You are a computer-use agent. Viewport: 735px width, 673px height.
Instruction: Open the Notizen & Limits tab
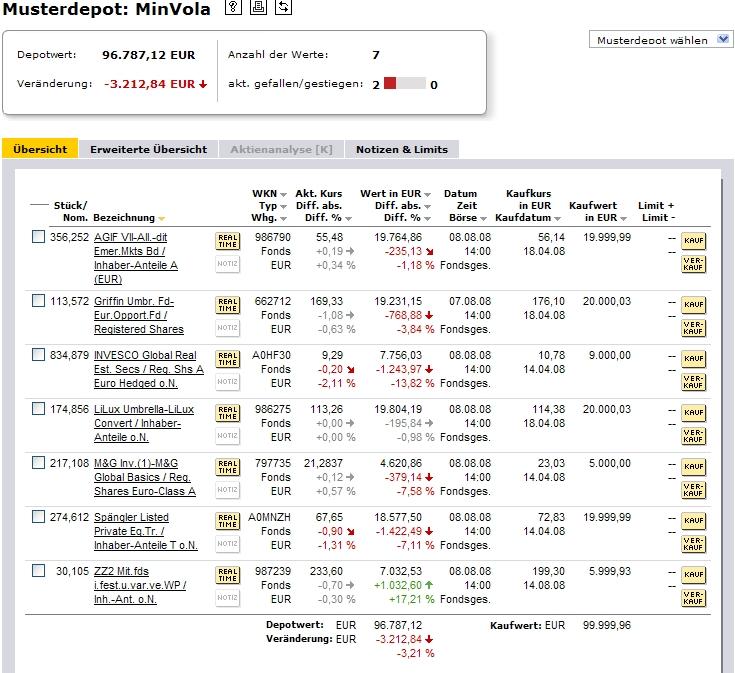tap(402, 149)
